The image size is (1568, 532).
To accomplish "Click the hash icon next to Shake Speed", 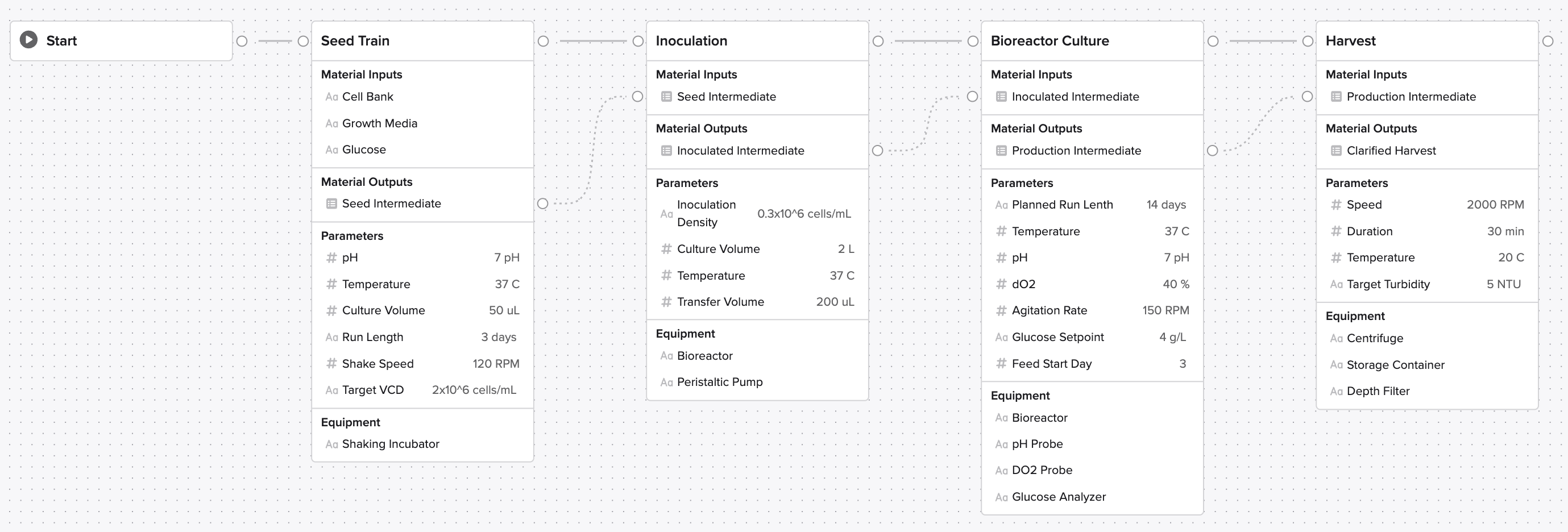I will tap(331, 364).
